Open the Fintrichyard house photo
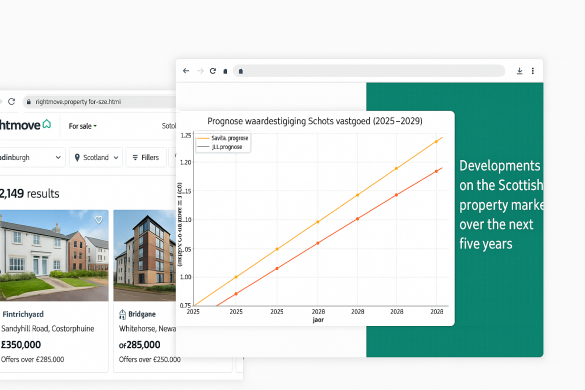Viewport: 585px width, 390px height. tap(54, 255)
